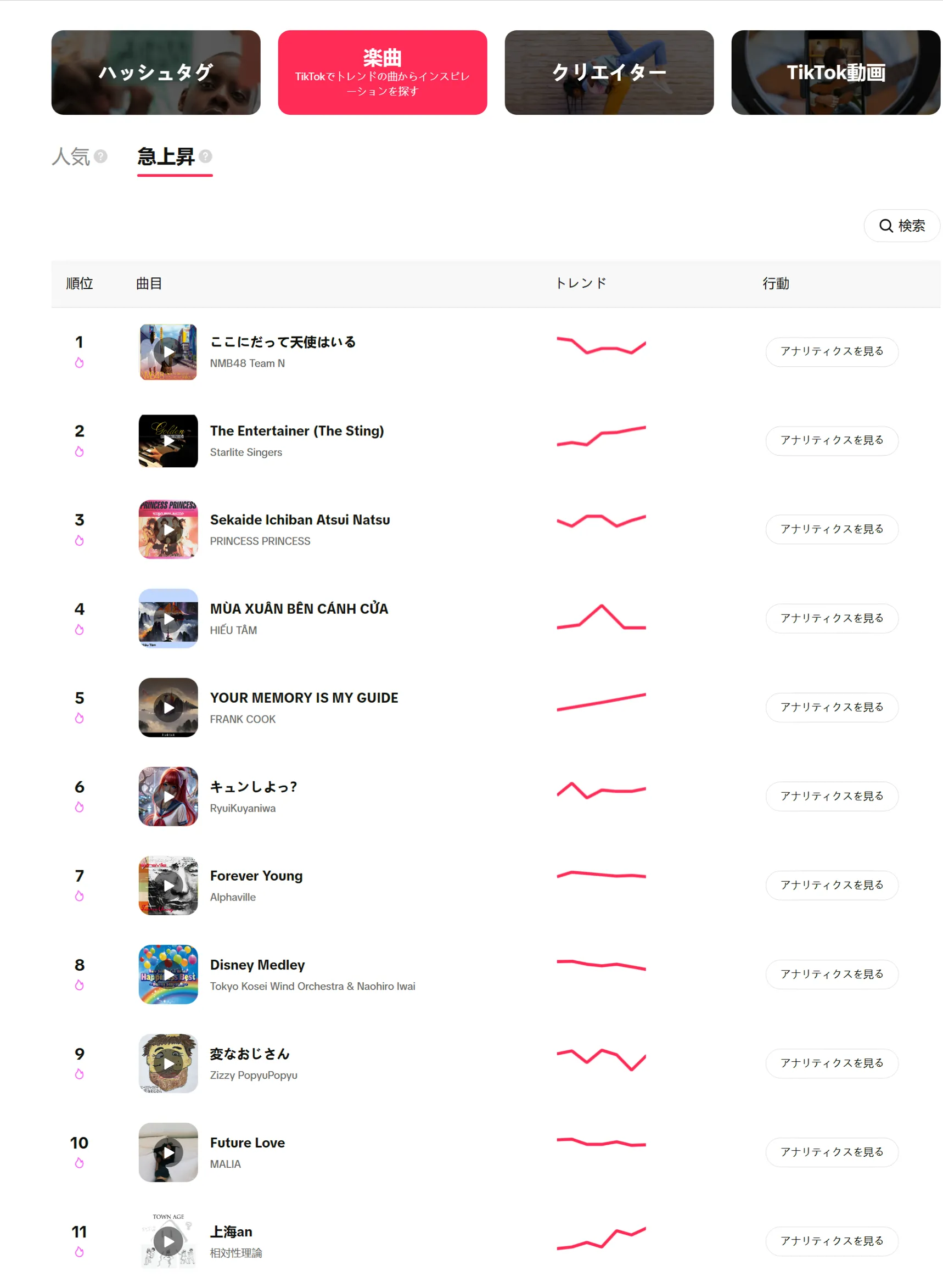
Task: Select the 急上昇 tab
Action: 166,156
